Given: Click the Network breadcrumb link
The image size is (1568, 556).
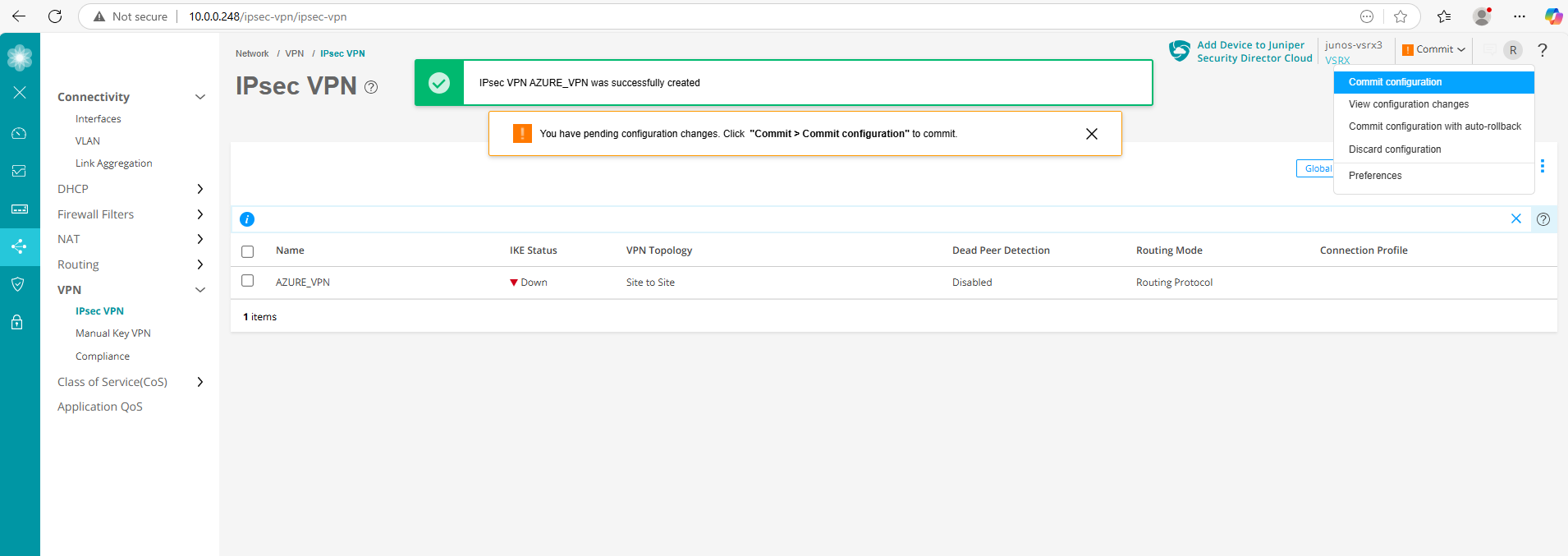Looking at the screenshot, I should 252,53.
